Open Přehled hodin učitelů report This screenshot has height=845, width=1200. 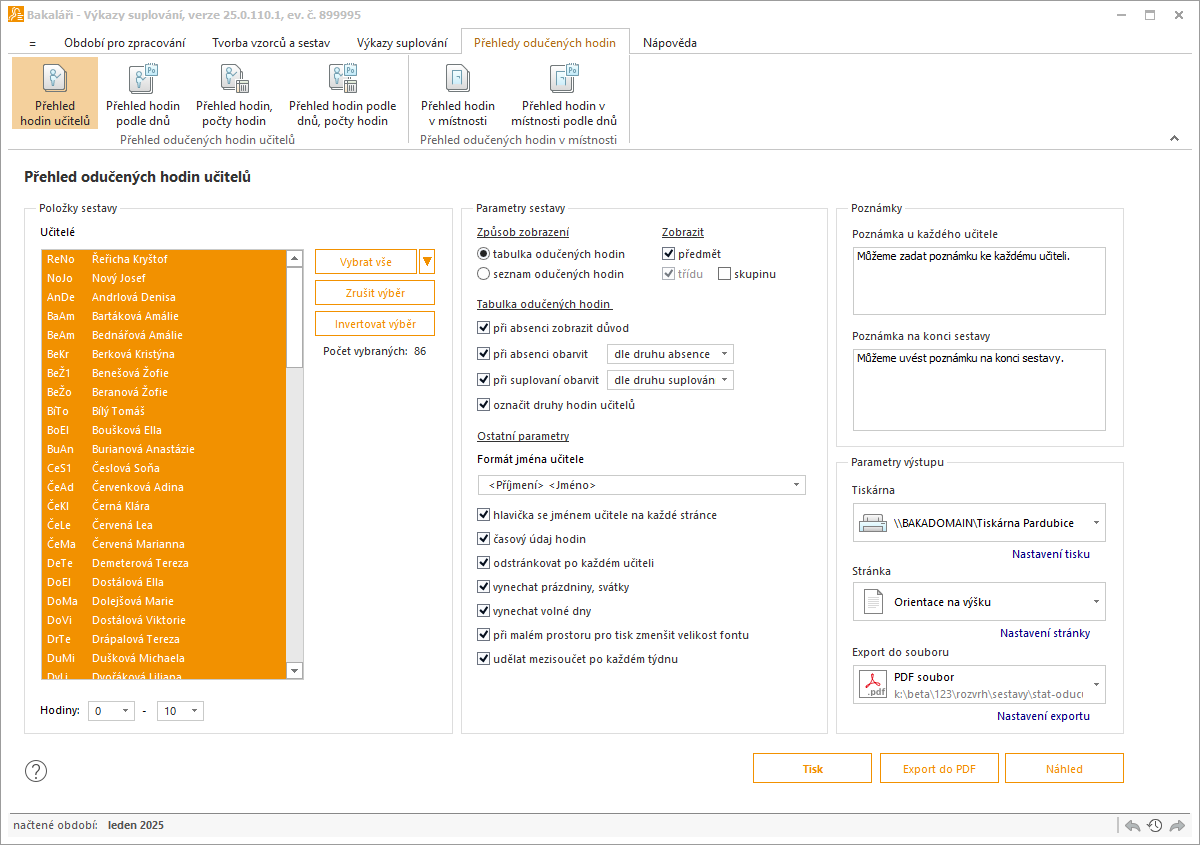coord(55,93)
